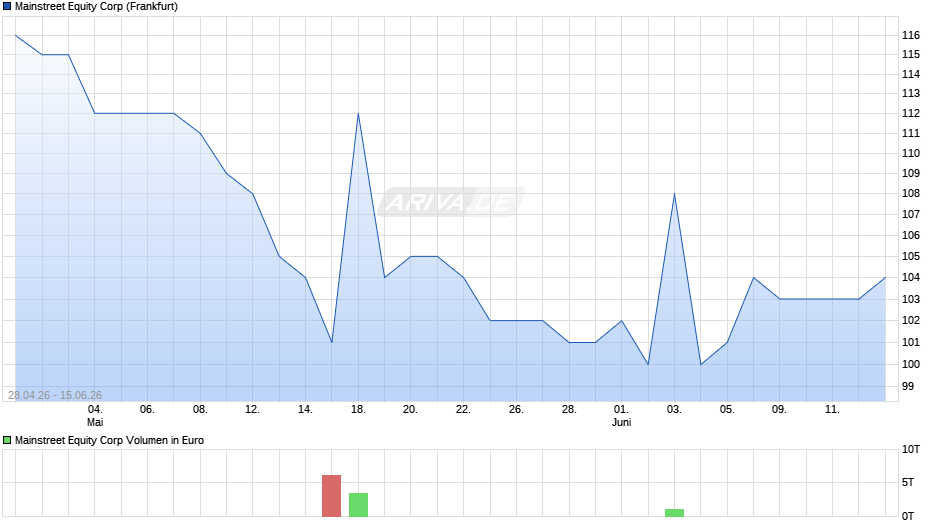
Task: Click the price axis label 105
Action: (911, 257)
